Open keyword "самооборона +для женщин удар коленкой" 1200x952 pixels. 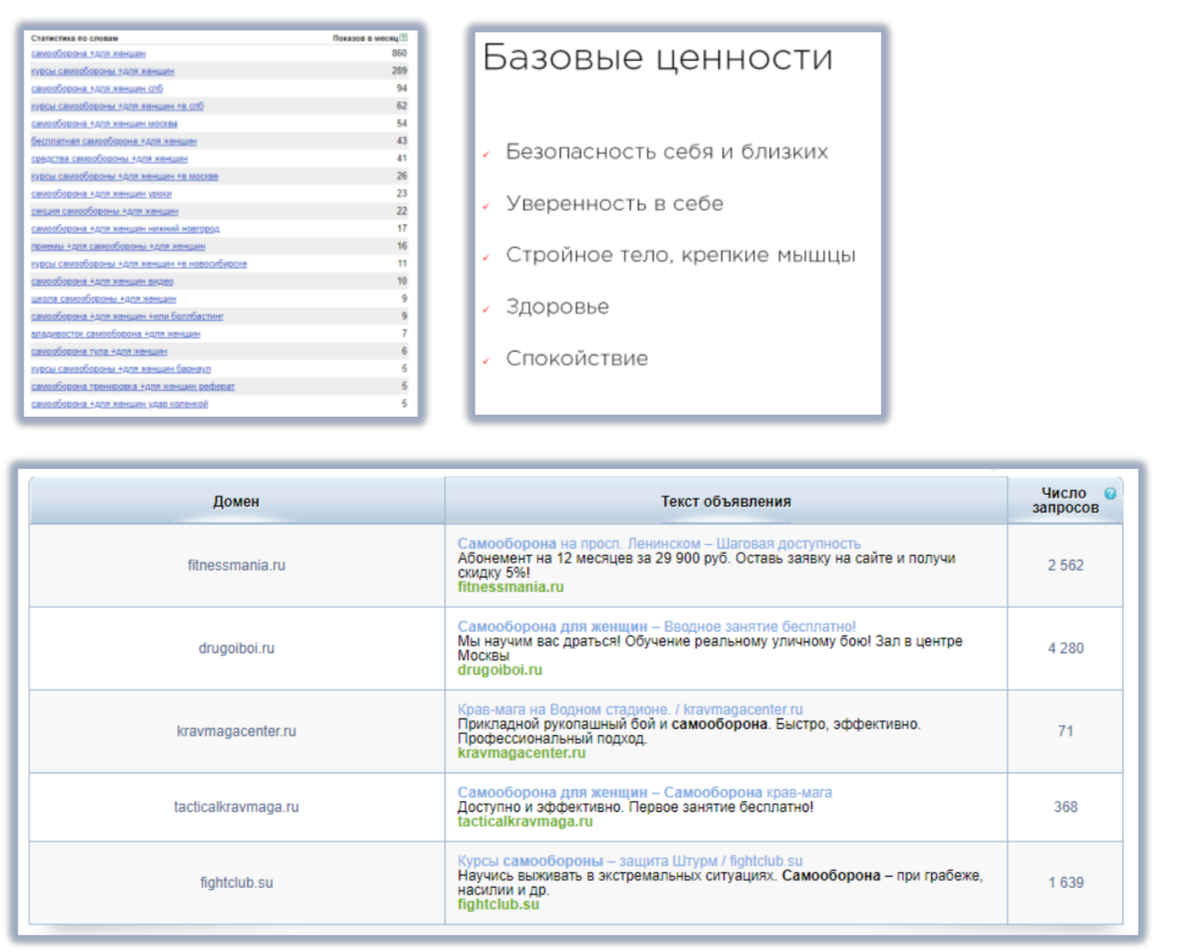click(120, 404)
